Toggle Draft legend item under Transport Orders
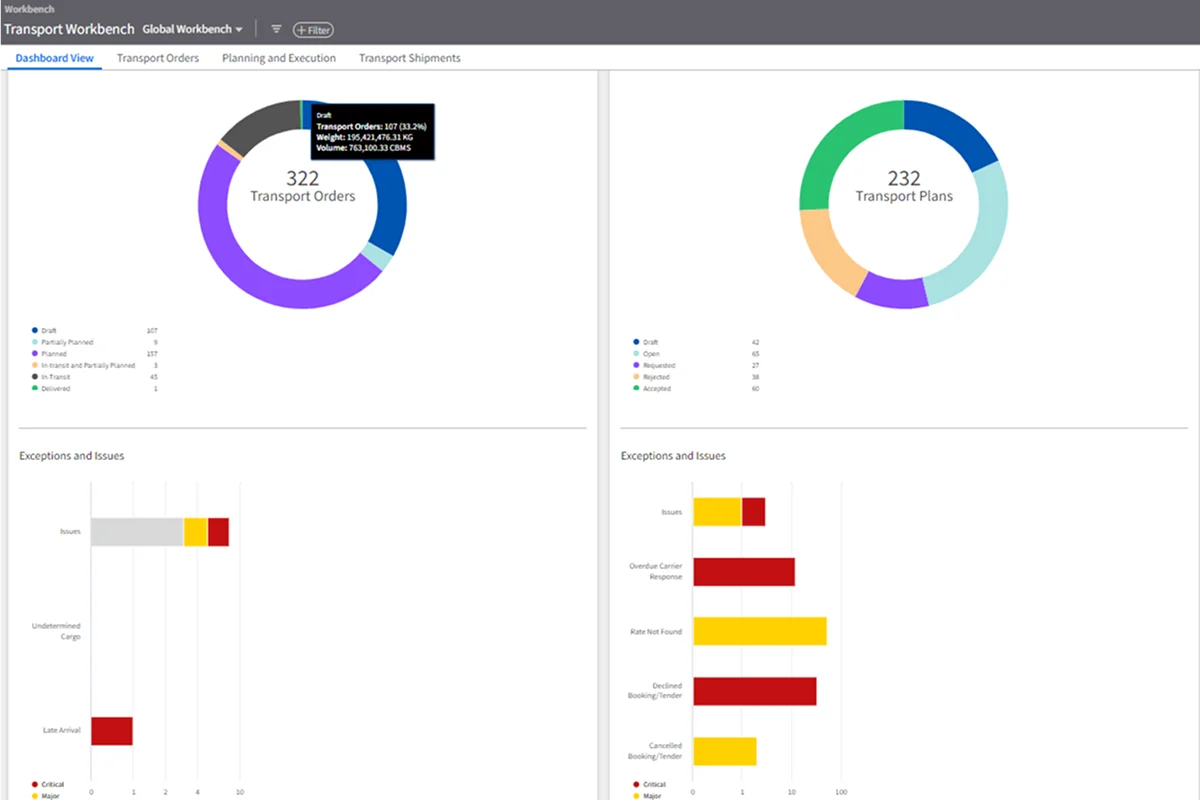Viewport: 1200px width, 800px height. pyautogui.click(x=50, y=330)
